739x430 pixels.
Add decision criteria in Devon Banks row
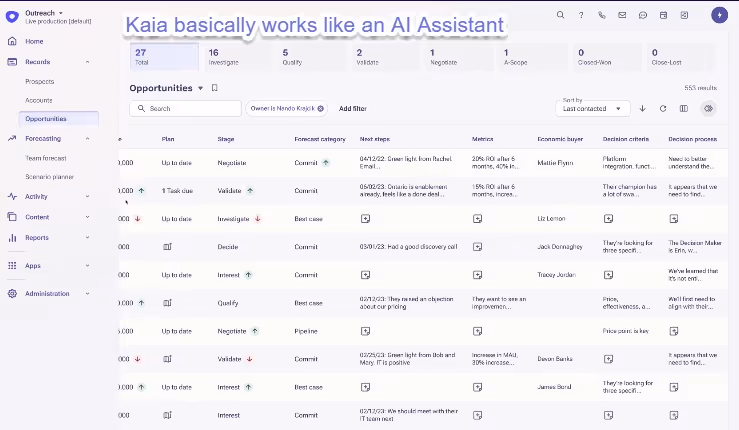(x=608, y=359)
